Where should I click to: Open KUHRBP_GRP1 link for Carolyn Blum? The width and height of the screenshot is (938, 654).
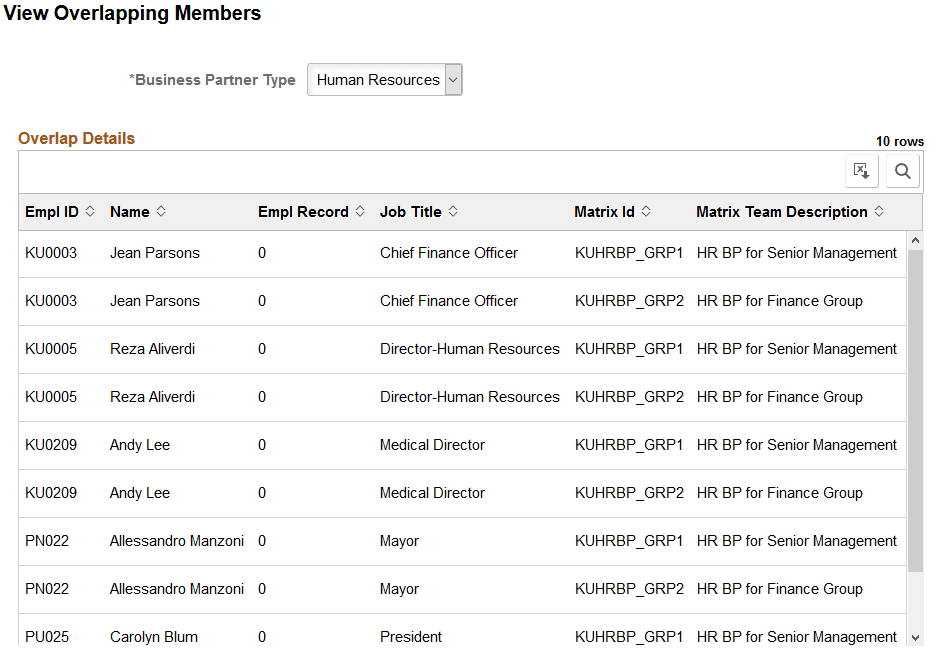629,637
